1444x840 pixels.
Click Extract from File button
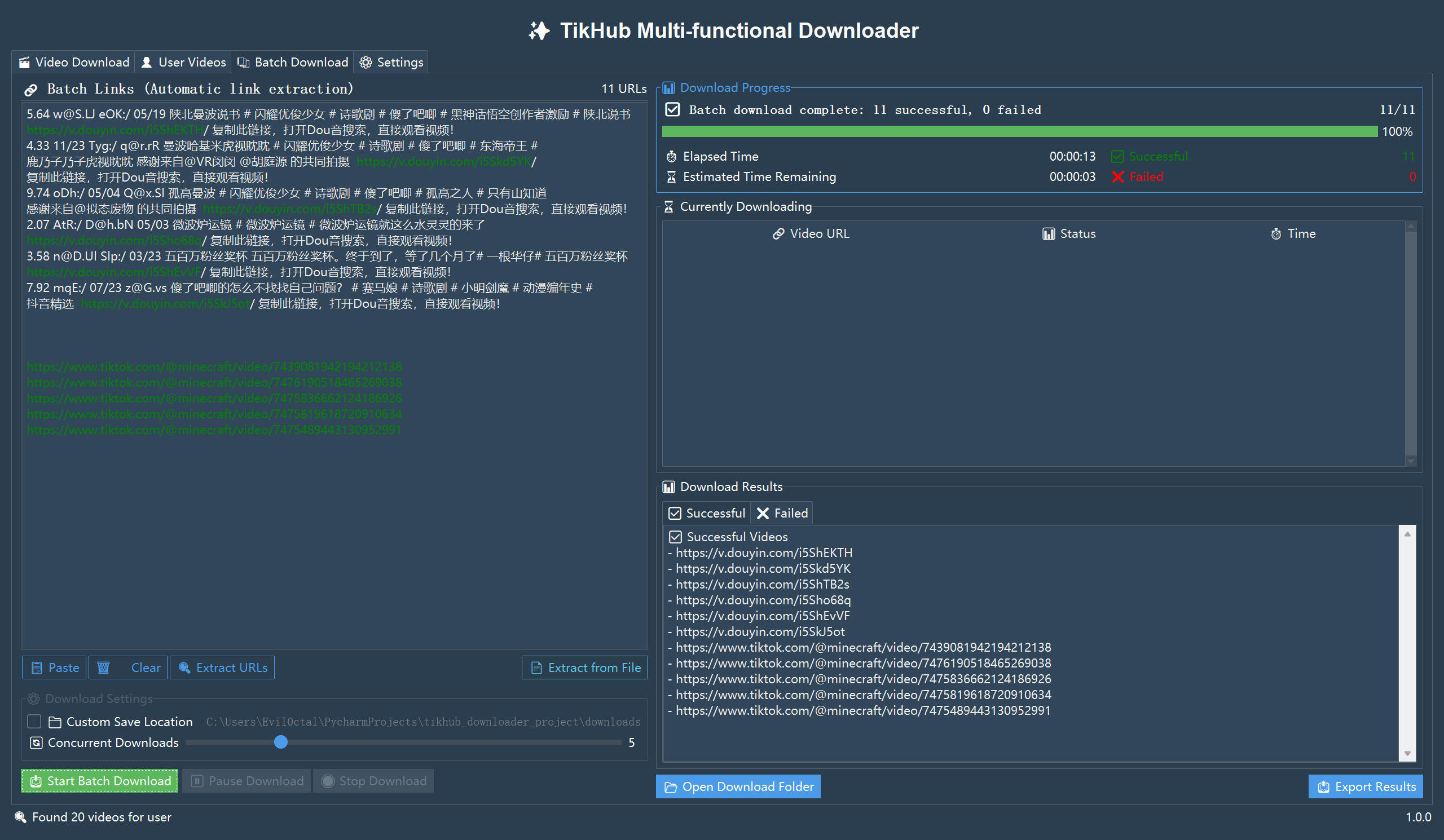(585, 667)
